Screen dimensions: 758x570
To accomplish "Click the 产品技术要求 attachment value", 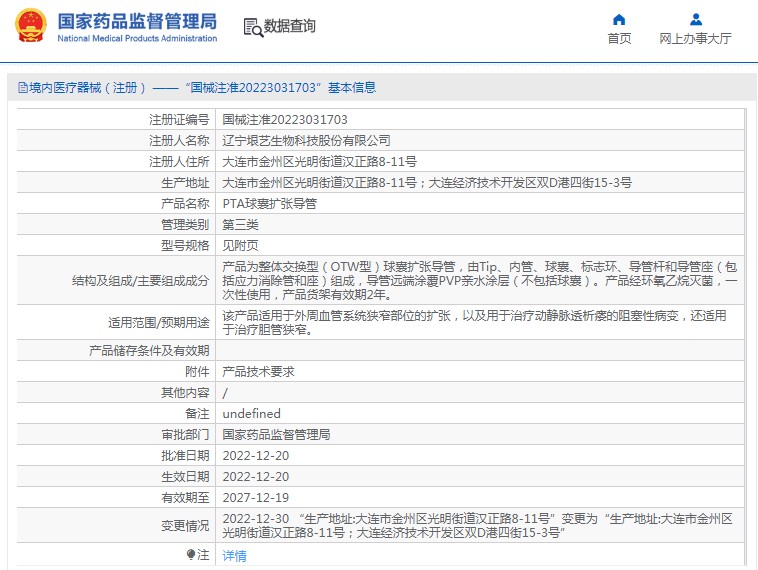I will coord(258,371).
